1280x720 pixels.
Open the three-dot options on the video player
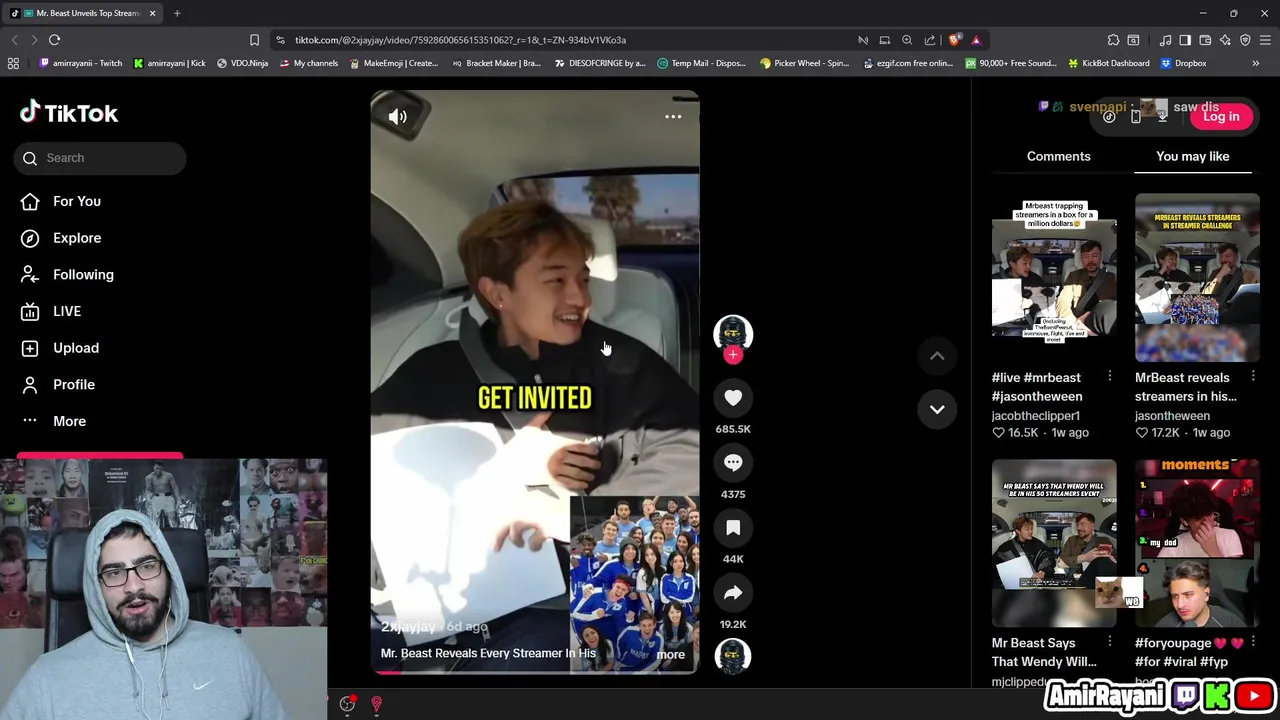coord(673,117)
